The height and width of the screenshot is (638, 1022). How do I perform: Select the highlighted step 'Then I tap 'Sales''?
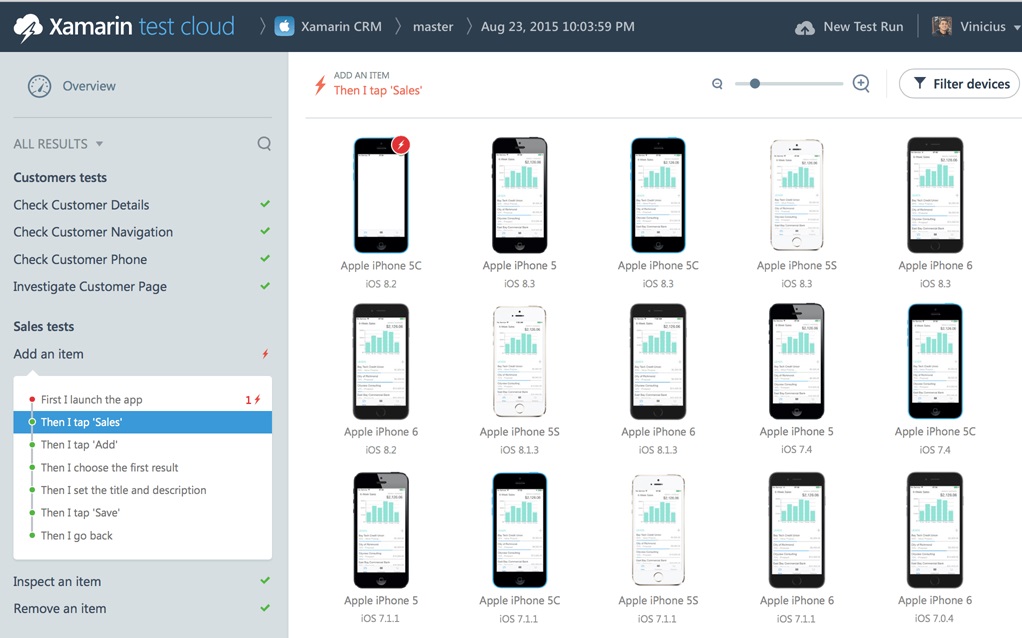tap(143, 422)
